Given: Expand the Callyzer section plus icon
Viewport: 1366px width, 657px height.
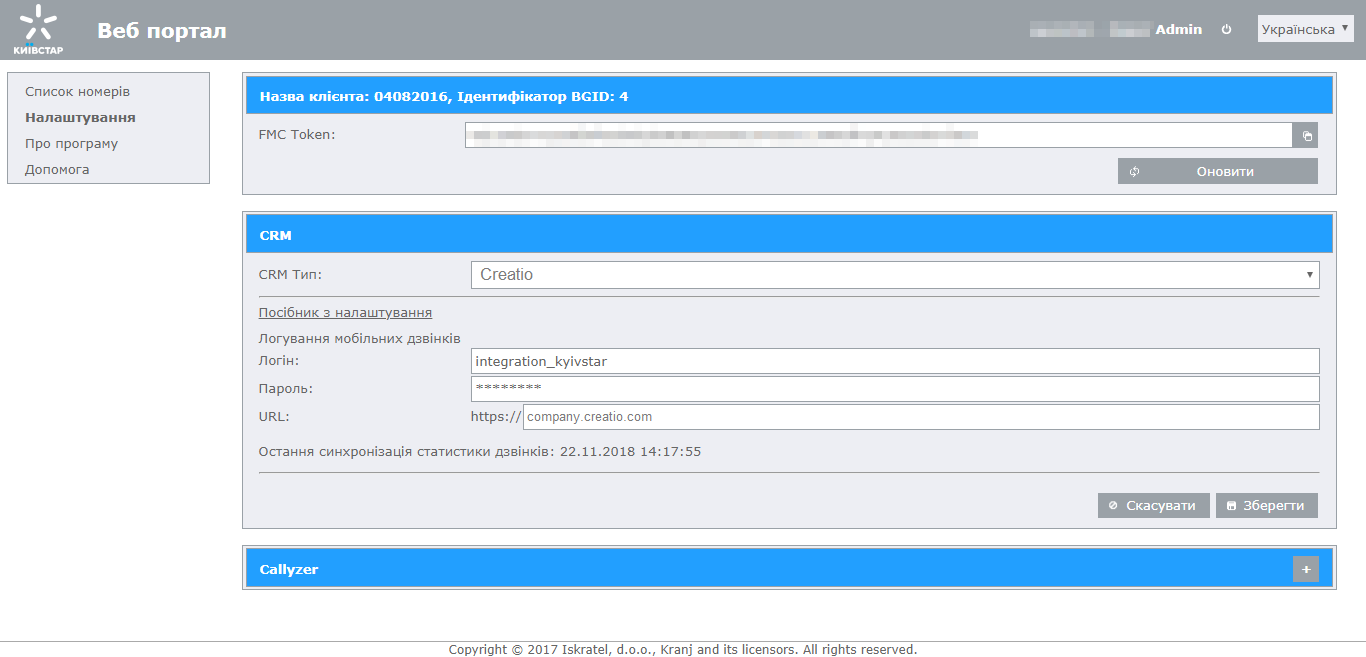Looking at the screenshot, I should coord(1305,569).
